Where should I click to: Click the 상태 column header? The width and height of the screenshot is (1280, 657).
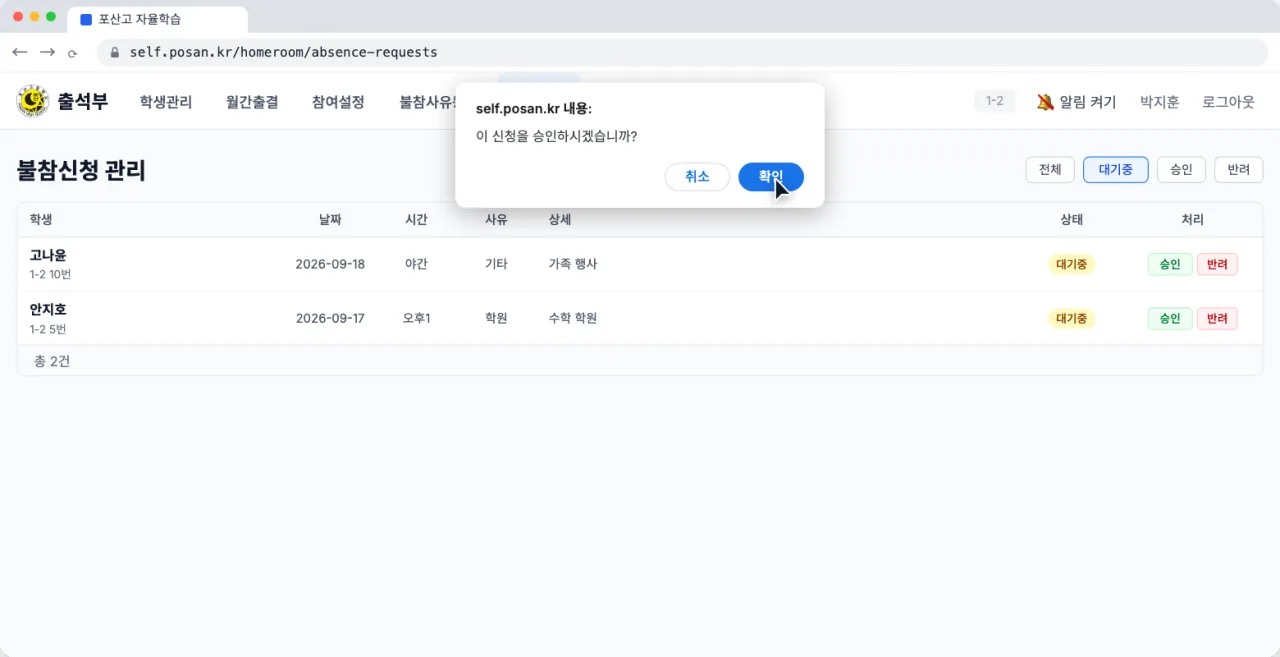pyautogui.click(x=1071, y=220)
